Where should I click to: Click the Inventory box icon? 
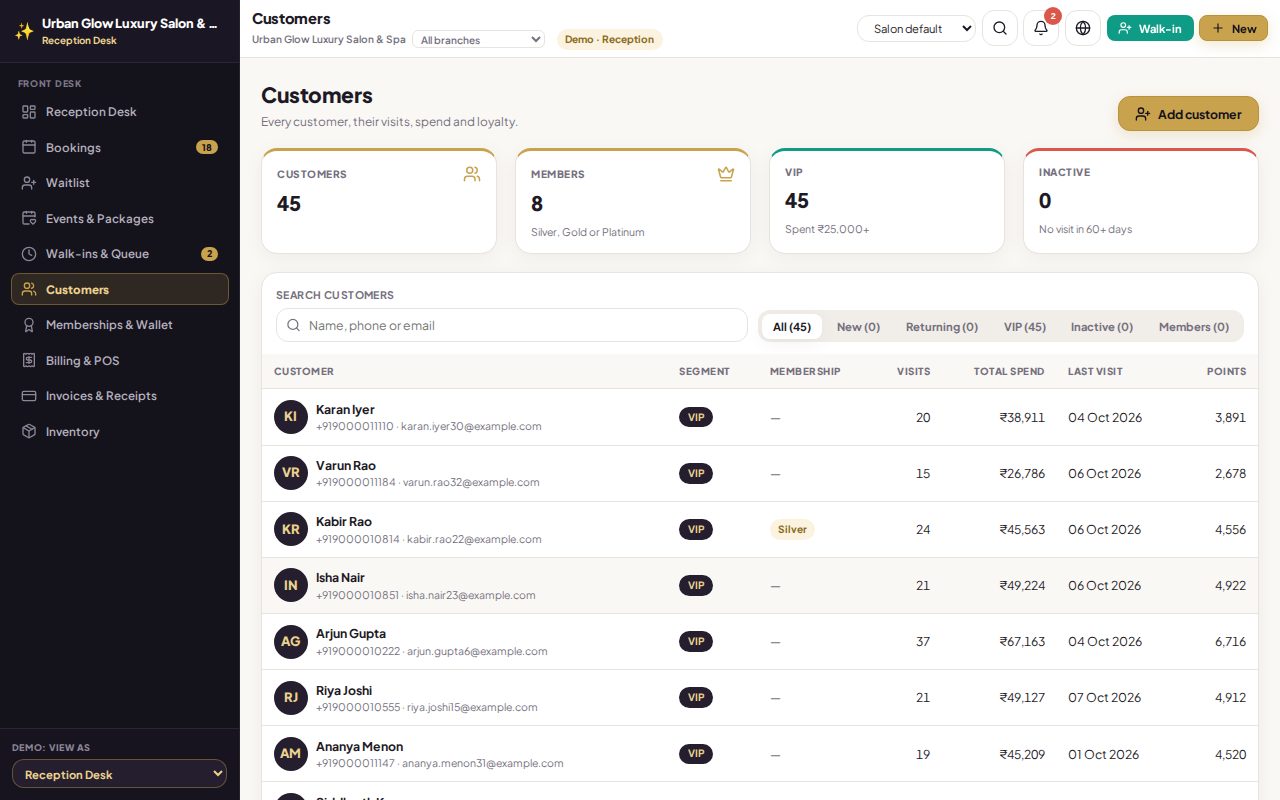(x=29, y=432)
